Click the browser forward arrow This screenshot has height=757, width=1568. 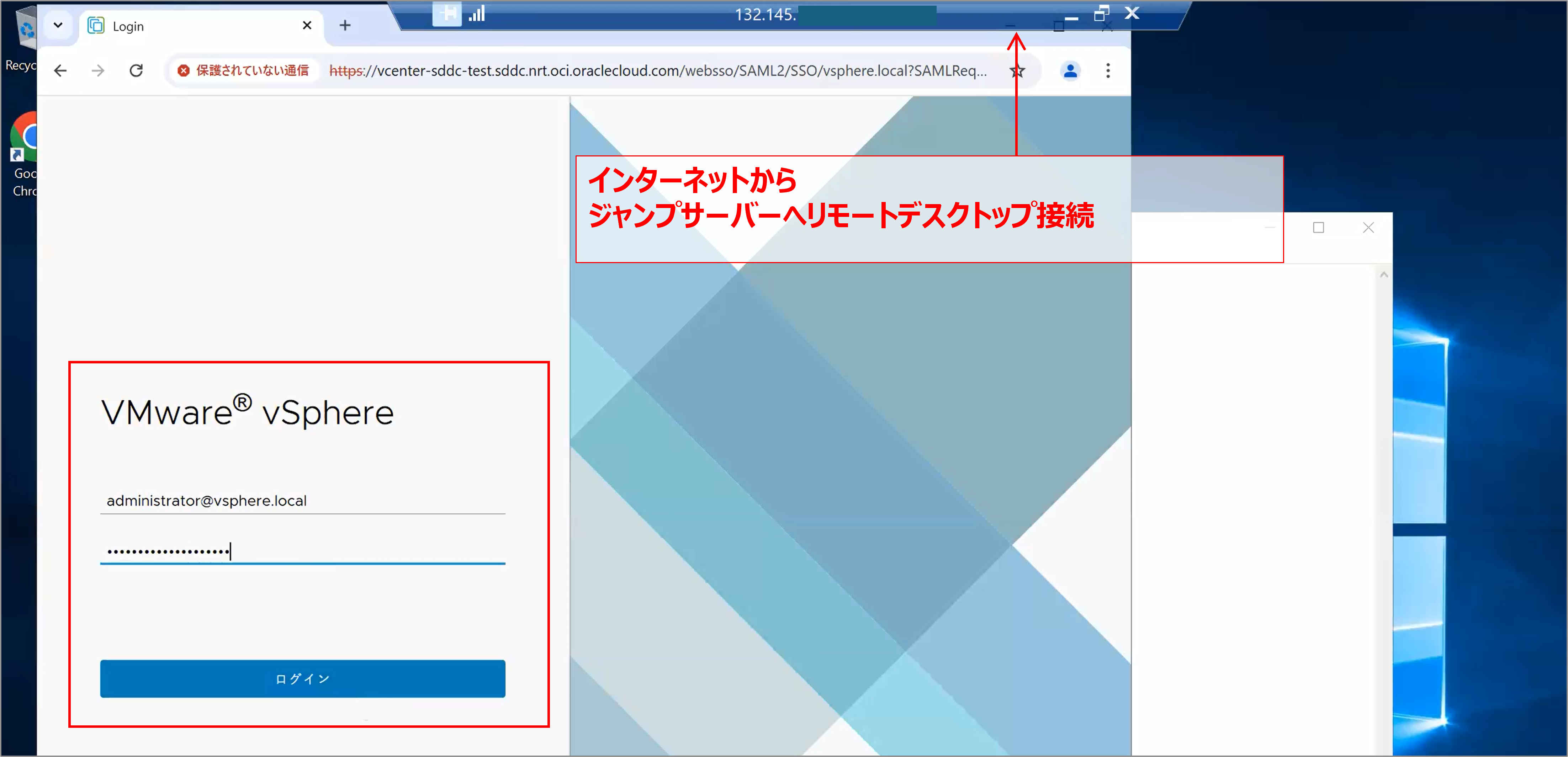[x=98, y=71]
